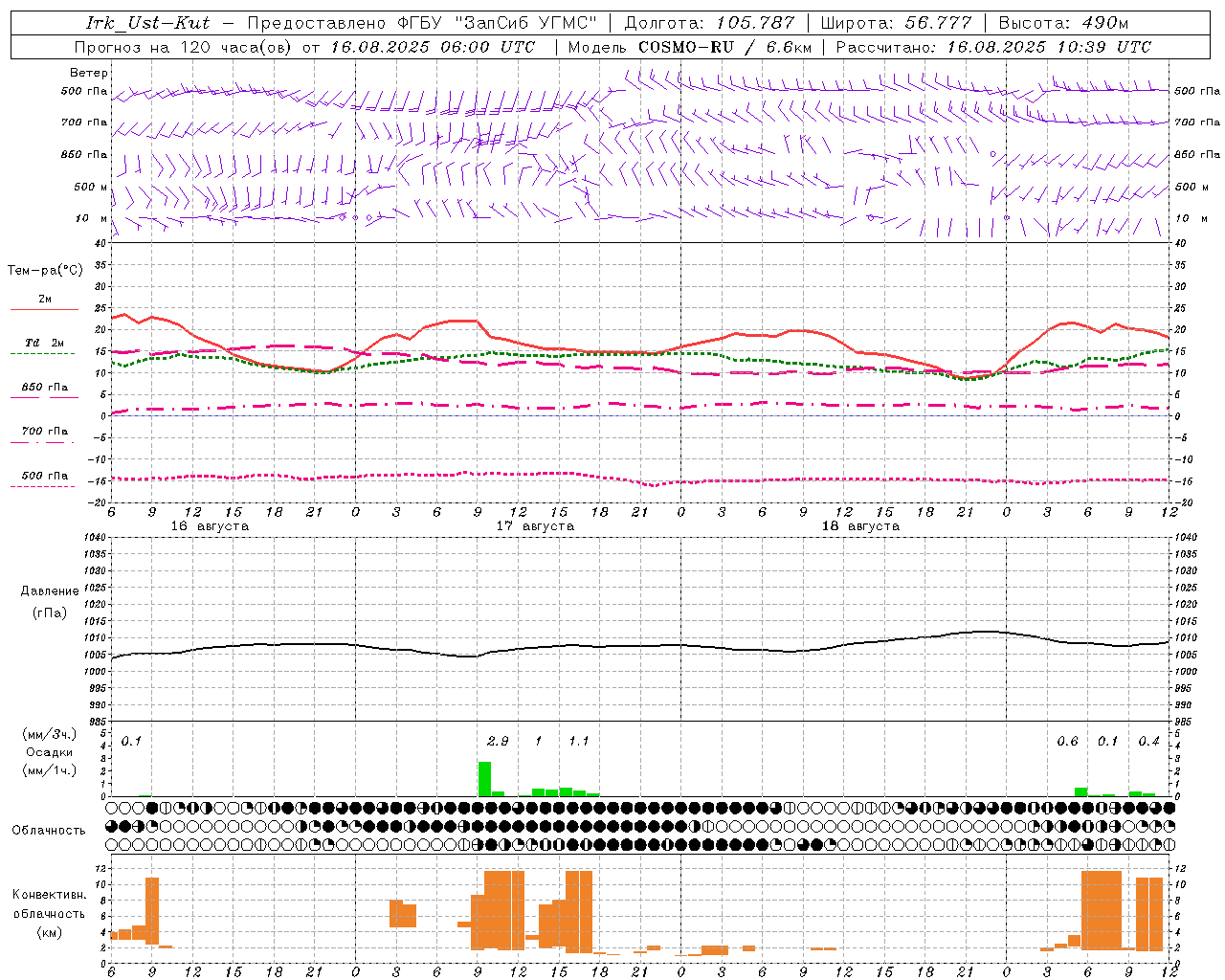Click the (км) unit label for convective cloud
This screenshot has width=1225, height=980.
50,932
